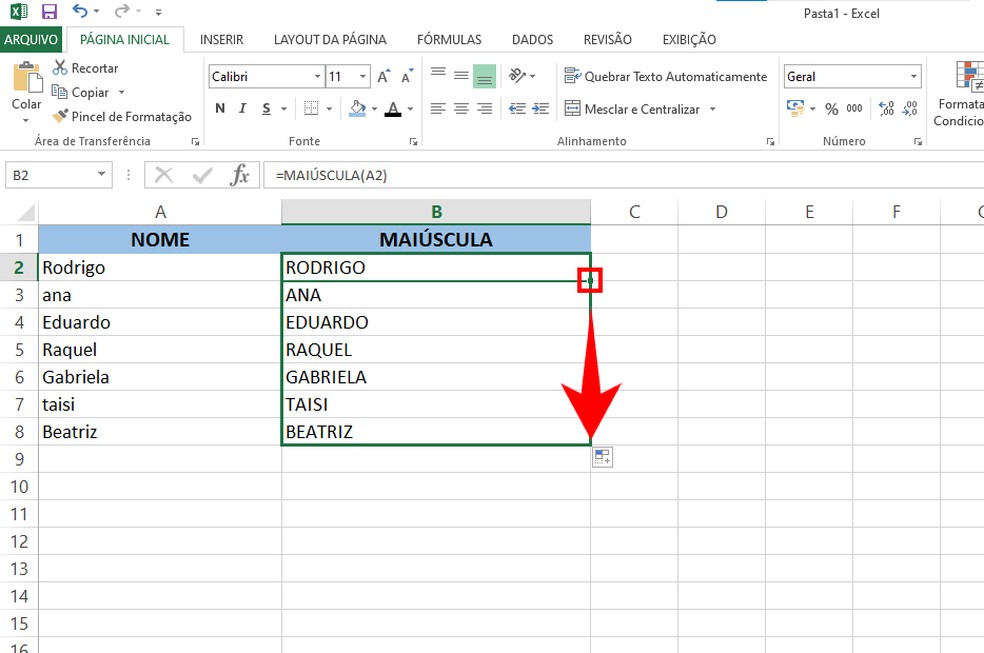Save the workbook using the Save icon
This screenshot has height=653, width=984.
point(48,10)
